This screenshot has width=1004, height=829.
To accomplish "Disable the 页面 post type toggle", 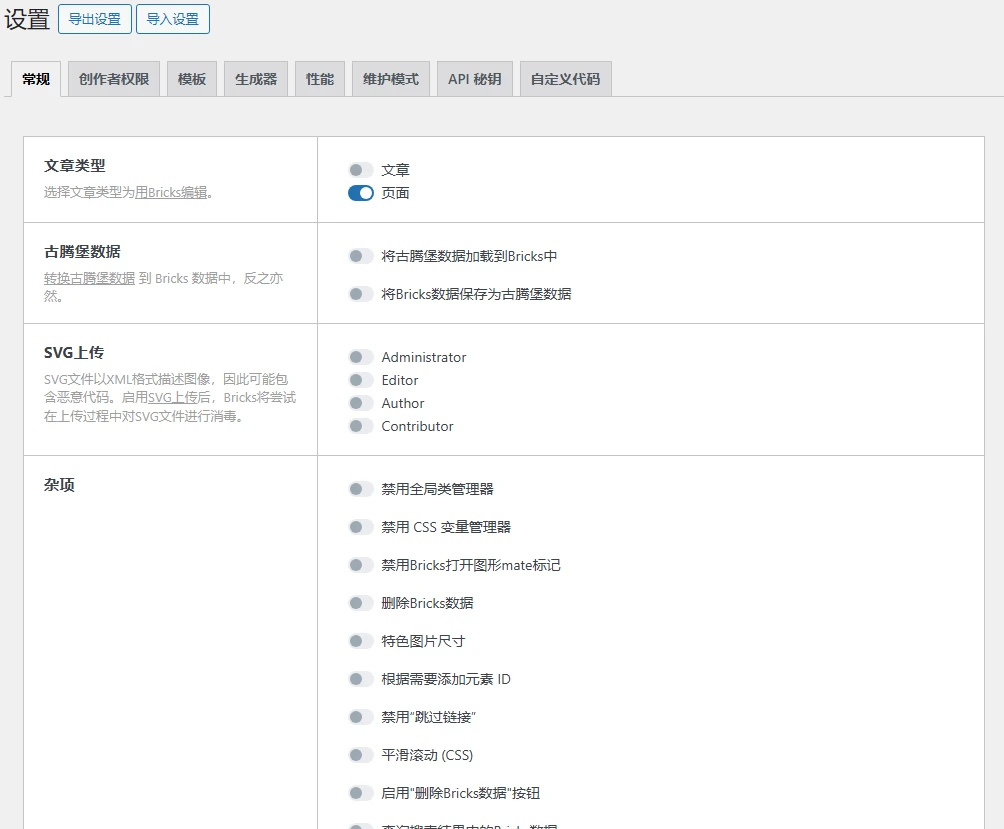I will click(360, 193).
